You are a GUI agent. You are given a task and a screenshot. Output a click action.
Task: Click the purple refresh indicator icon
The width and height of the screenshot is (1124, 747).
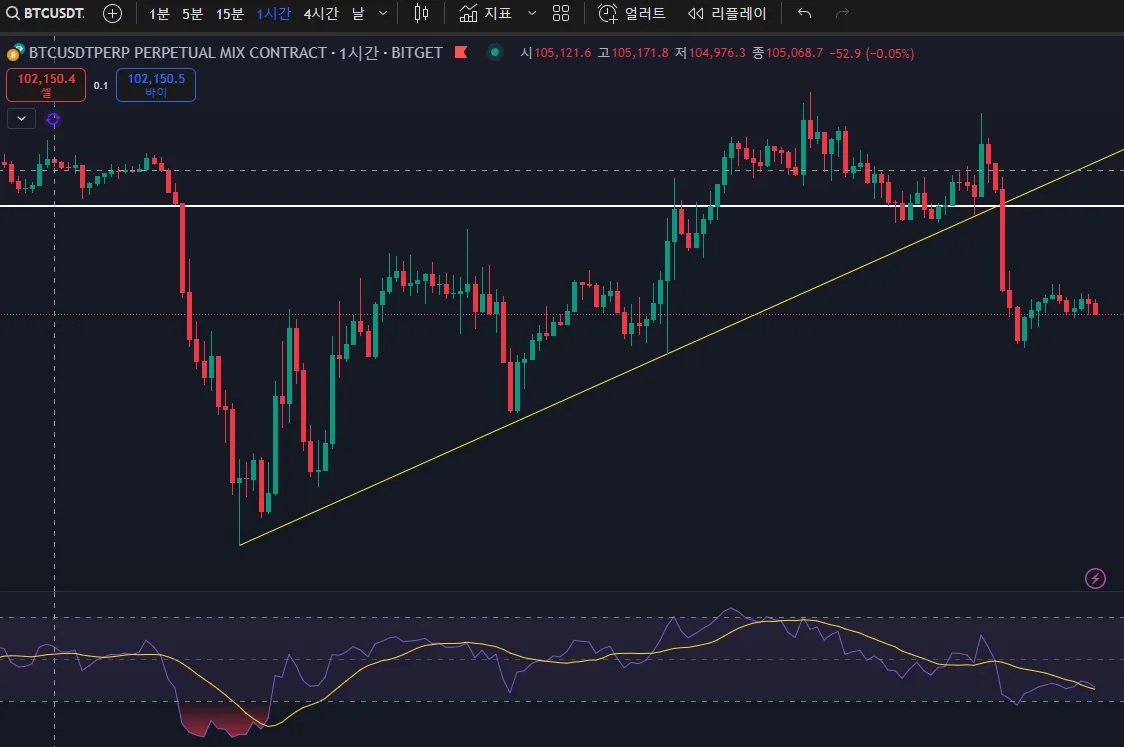[53, 119]
